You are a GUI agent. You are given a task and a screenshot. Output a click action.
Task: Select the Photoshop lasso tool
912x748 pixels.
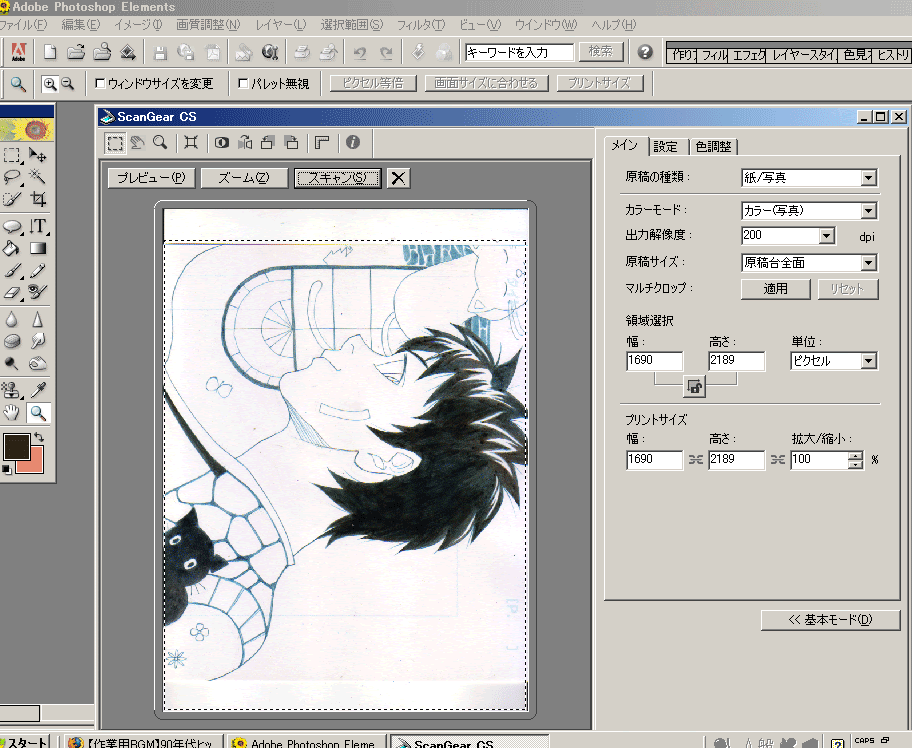pos(12,177)
